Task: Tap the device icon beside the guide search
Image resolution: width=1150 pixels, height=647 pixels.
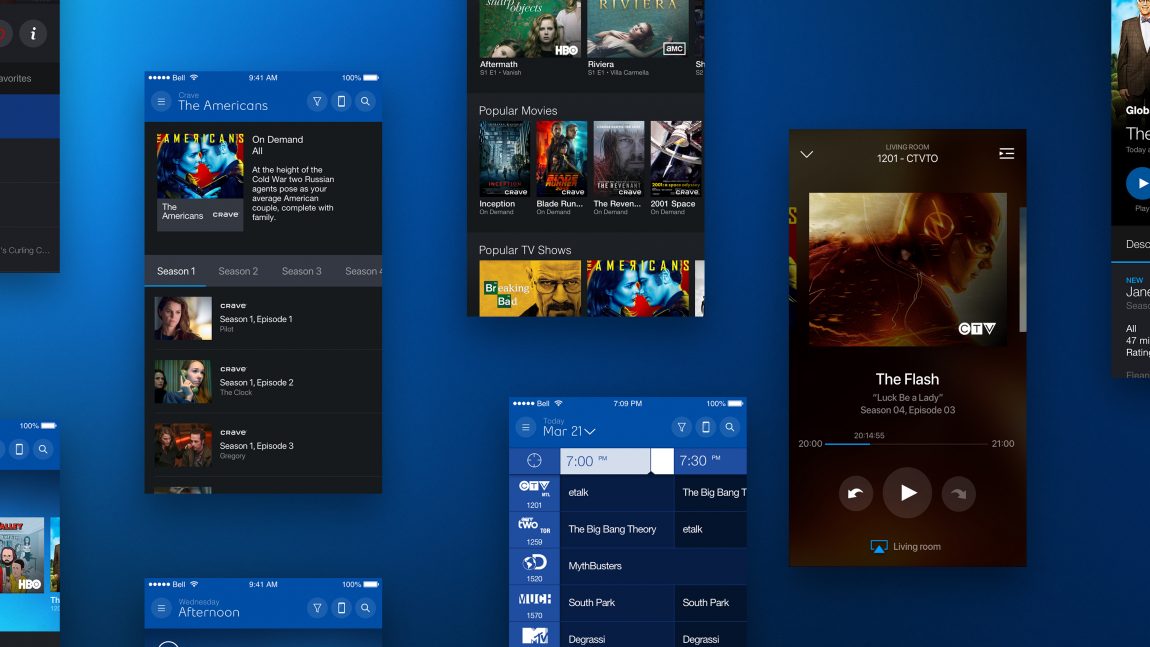Action: [x=705, y=426]
